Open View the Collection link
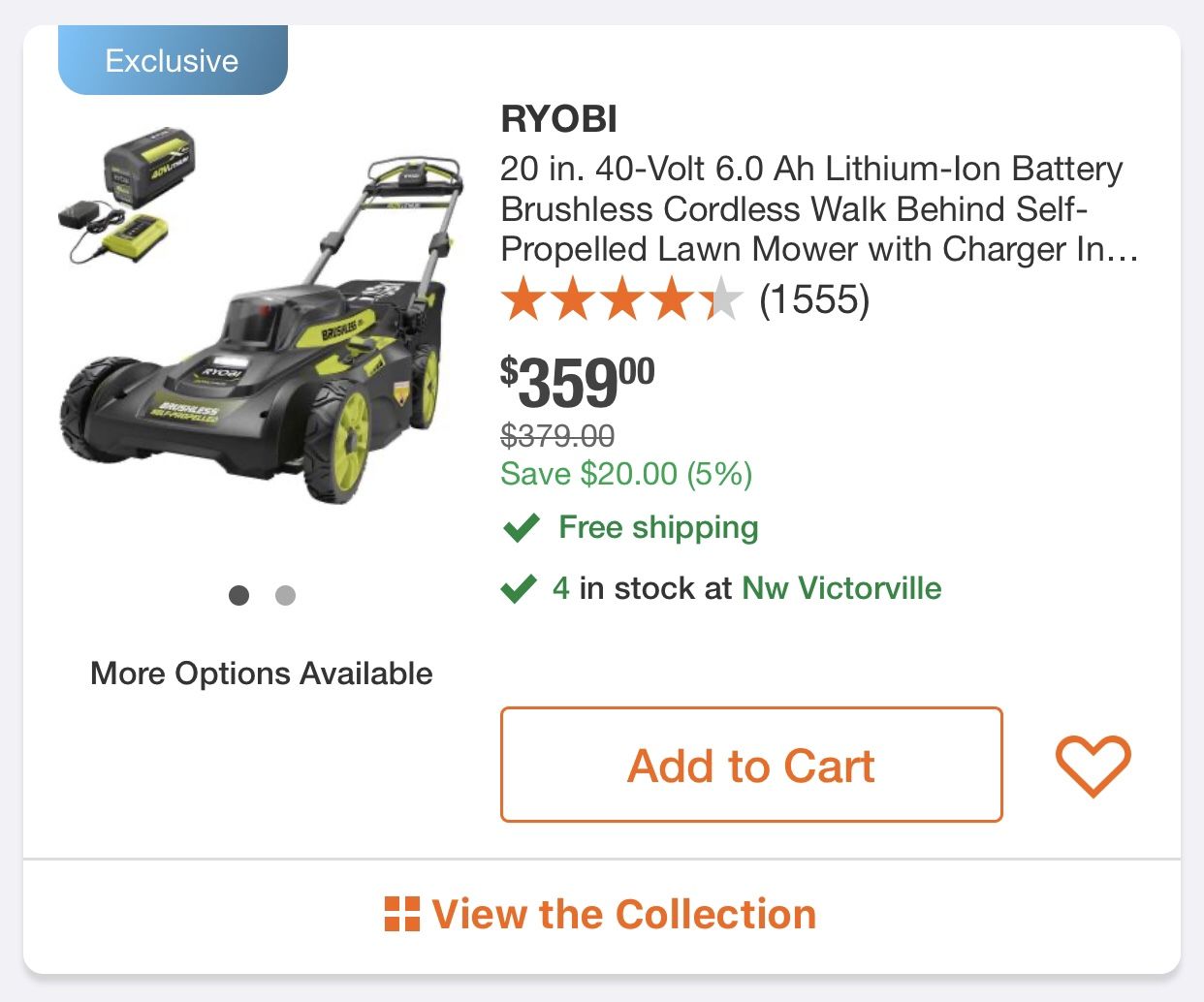 [625, 913]
